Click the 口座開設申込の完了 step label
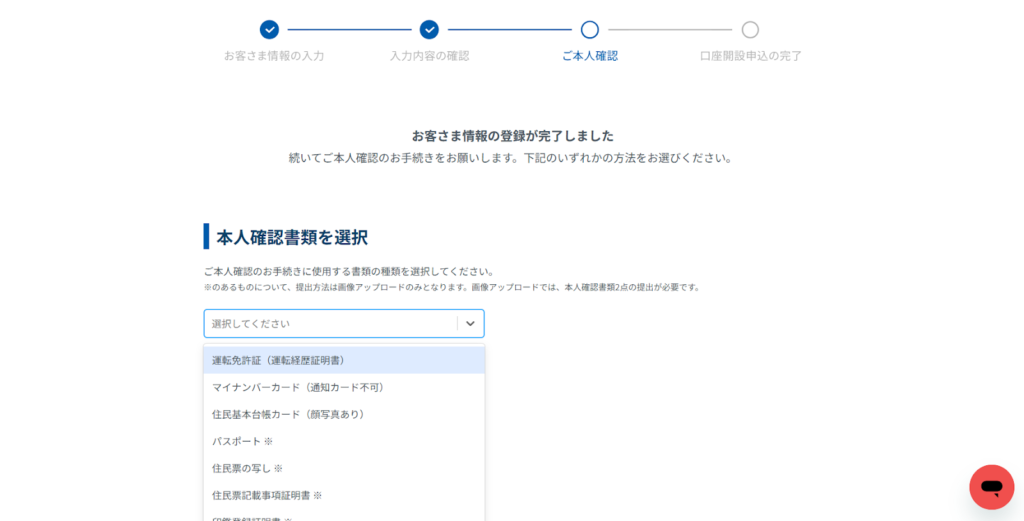This screenshot has height=521, width=1024. pos(751,56)
